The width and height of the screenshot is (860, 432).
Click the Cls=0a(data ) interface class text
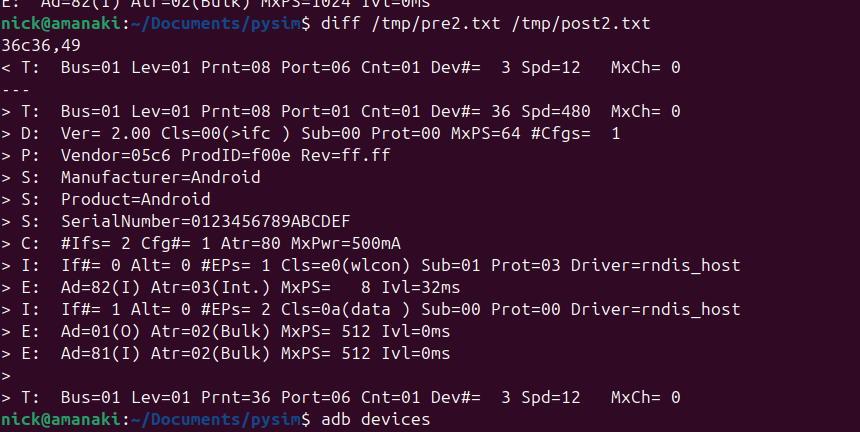coord(346,309)
